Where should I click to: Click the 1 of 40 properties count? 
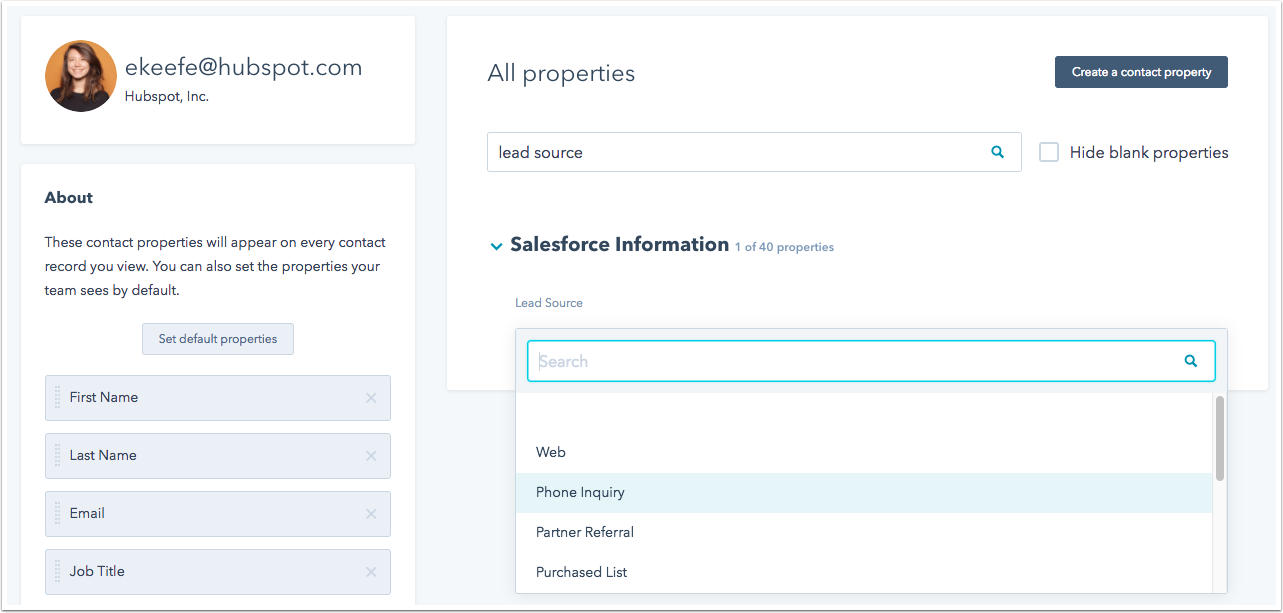pyautogui.click(x=784, y=247)
